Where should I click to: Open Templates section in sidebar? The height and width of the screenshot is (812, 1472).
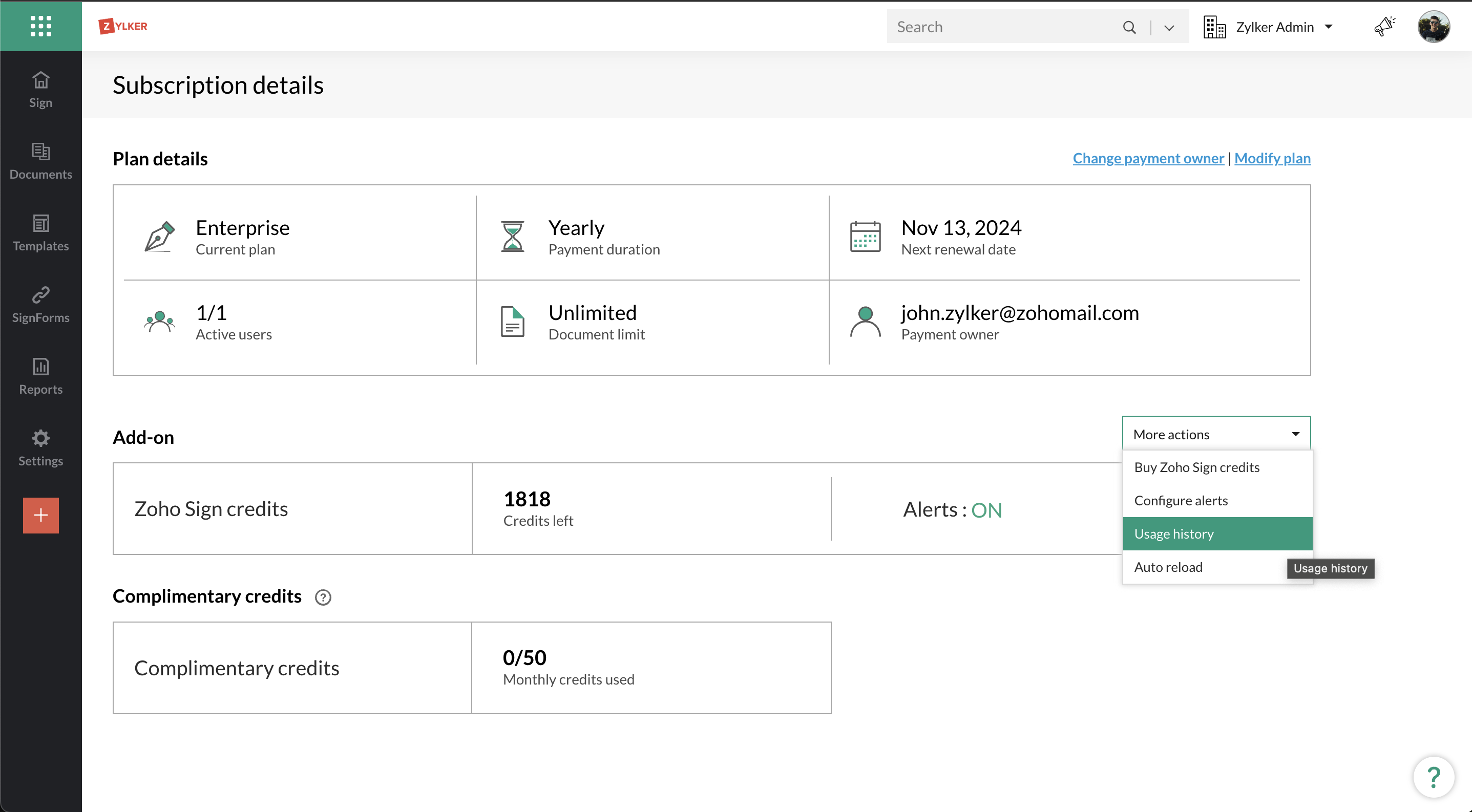[x=40, y=233]
